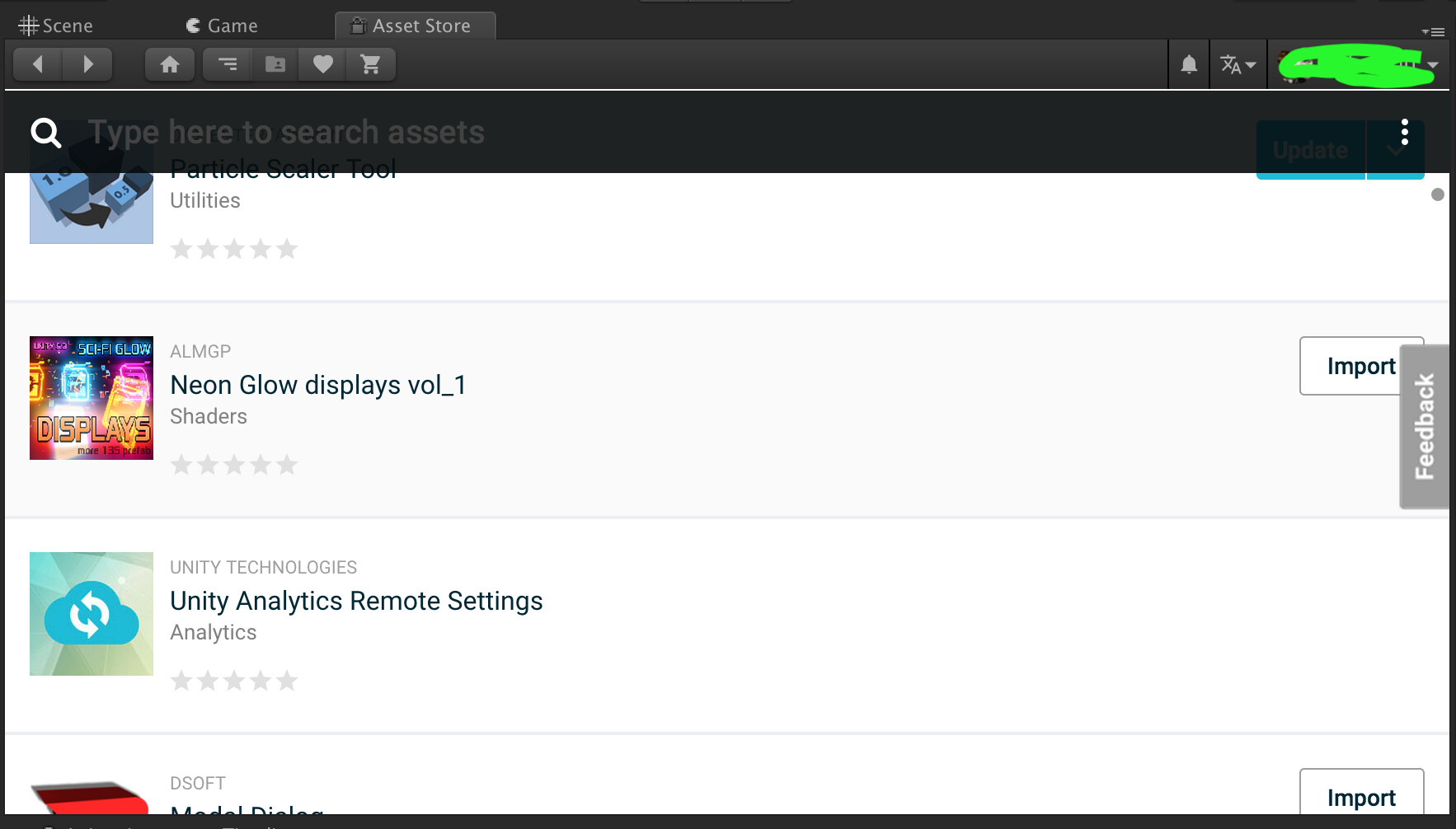Click the Utilities category label
Image resolution: width=1456 pixels, height=829 pixels.
tap(205, 200)
